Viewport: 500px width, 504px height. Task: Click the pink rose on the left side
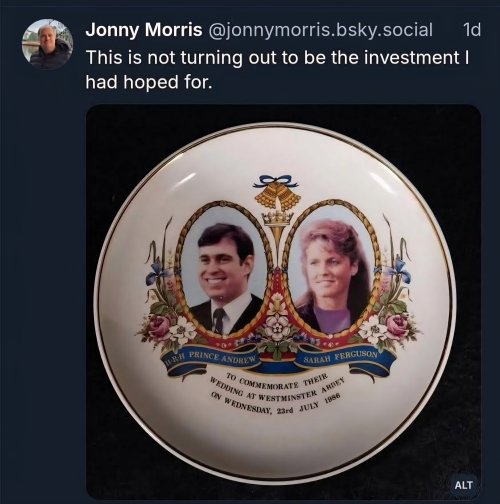point(159,327)
